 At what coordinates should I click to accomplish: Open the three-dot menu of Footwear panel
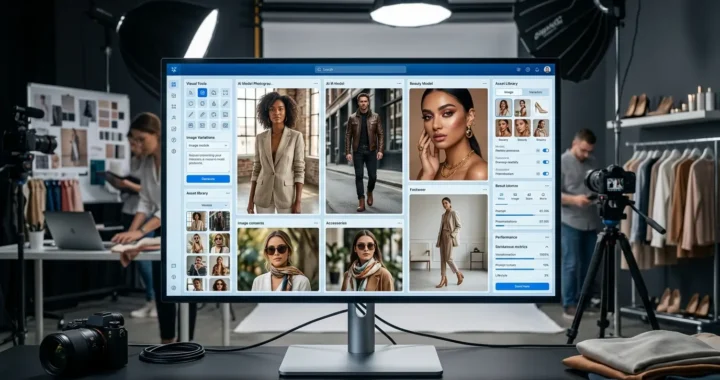click(484, 189)
